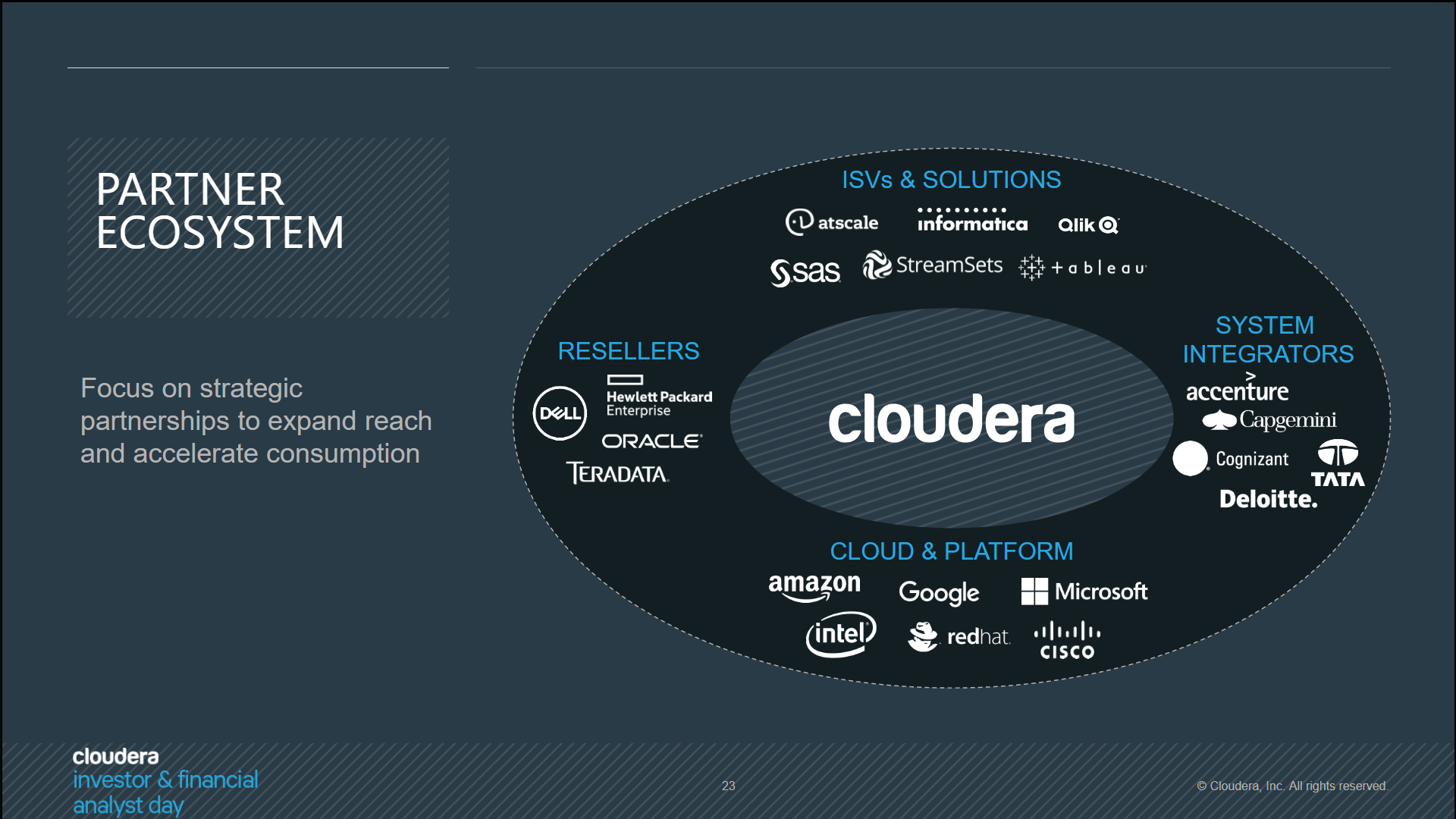
Task: Click the Intel logo
Action: [841, 634]
